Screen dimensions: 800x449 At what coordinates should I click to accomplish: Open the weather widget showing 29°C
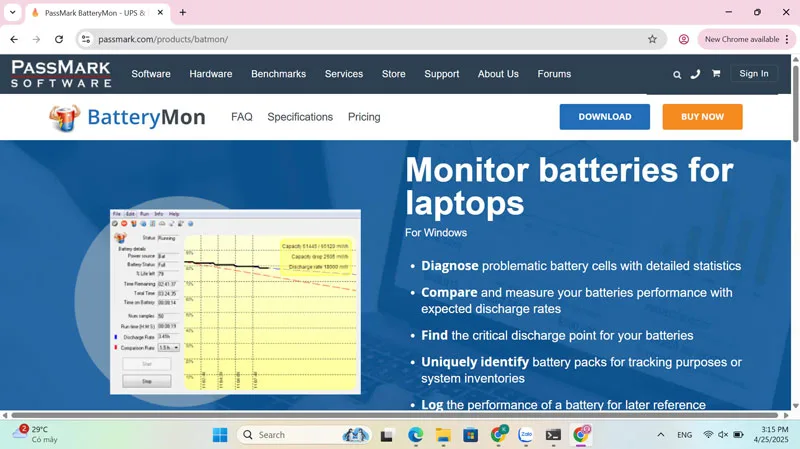click(x=35, y=434)
